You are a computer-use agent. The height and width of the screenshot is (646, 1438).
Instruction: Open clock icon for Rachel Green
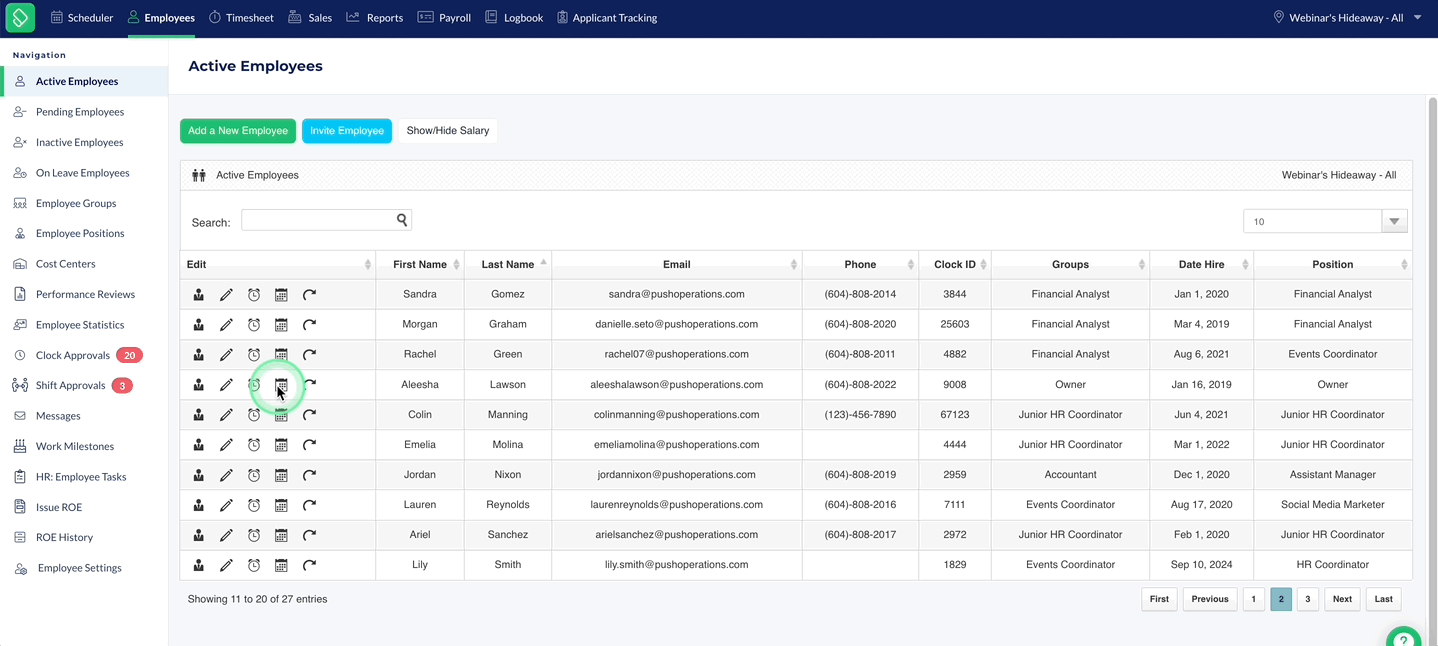coord(254,355)
